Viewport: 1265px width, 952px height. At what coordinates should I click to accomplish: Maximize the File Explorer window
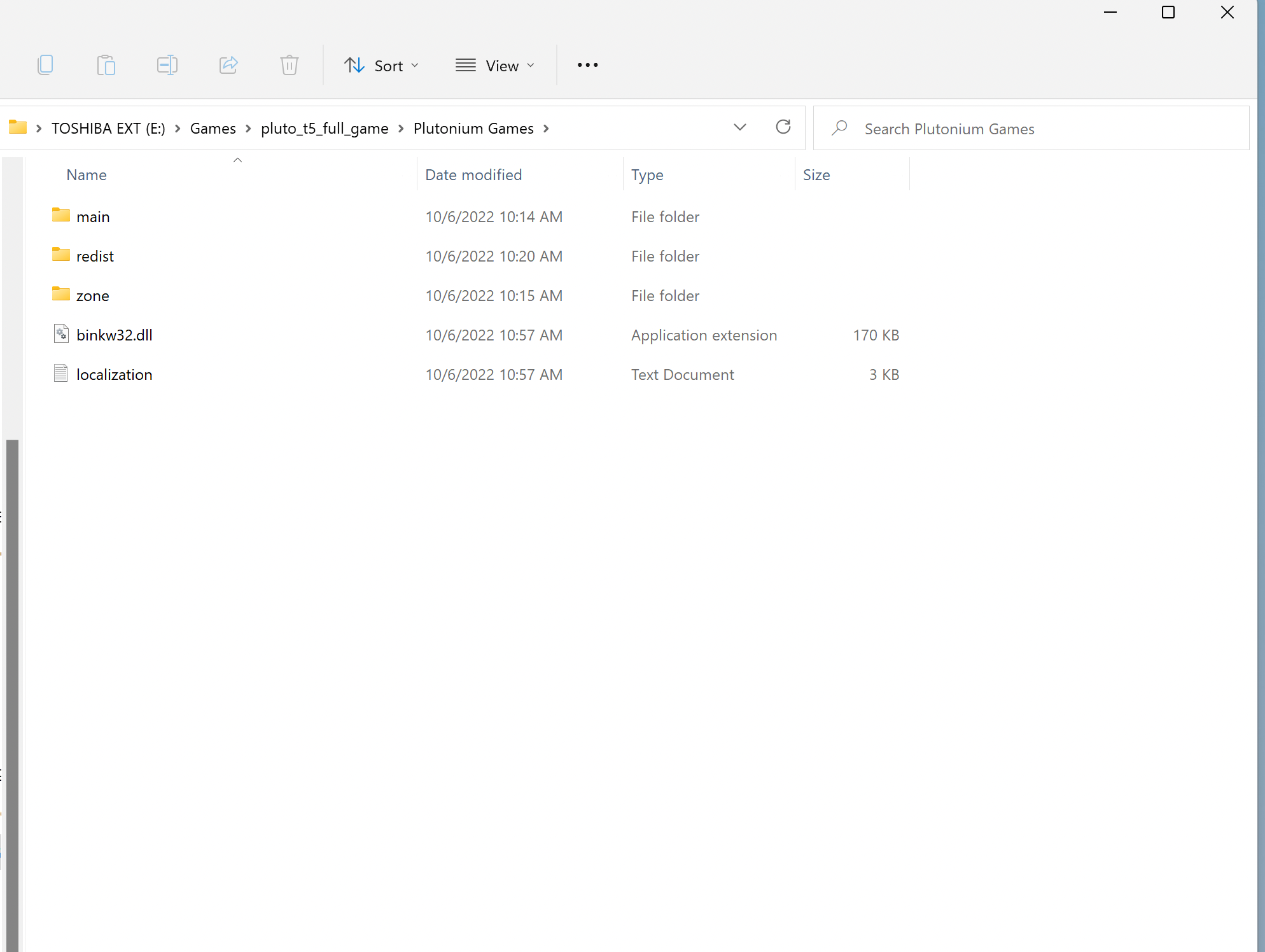(1168, 12)
